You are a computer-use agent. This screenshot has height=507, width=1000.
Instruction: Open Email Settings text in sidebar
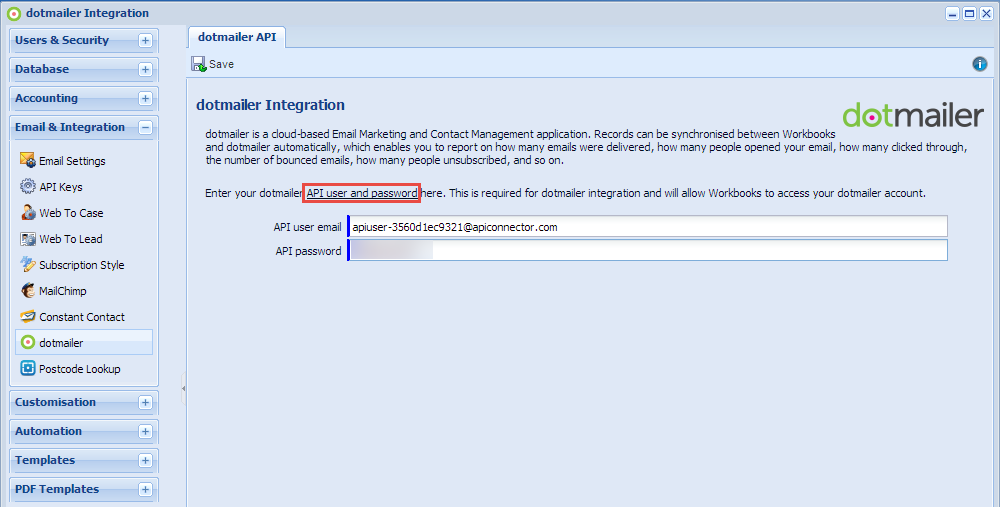coord(72,161)
